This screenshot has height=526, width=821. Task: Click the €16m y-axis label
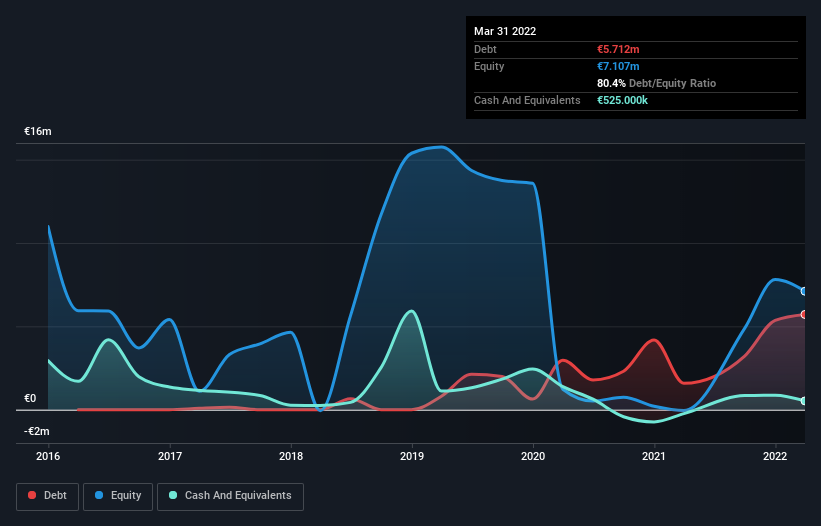(x=38, y=131)
